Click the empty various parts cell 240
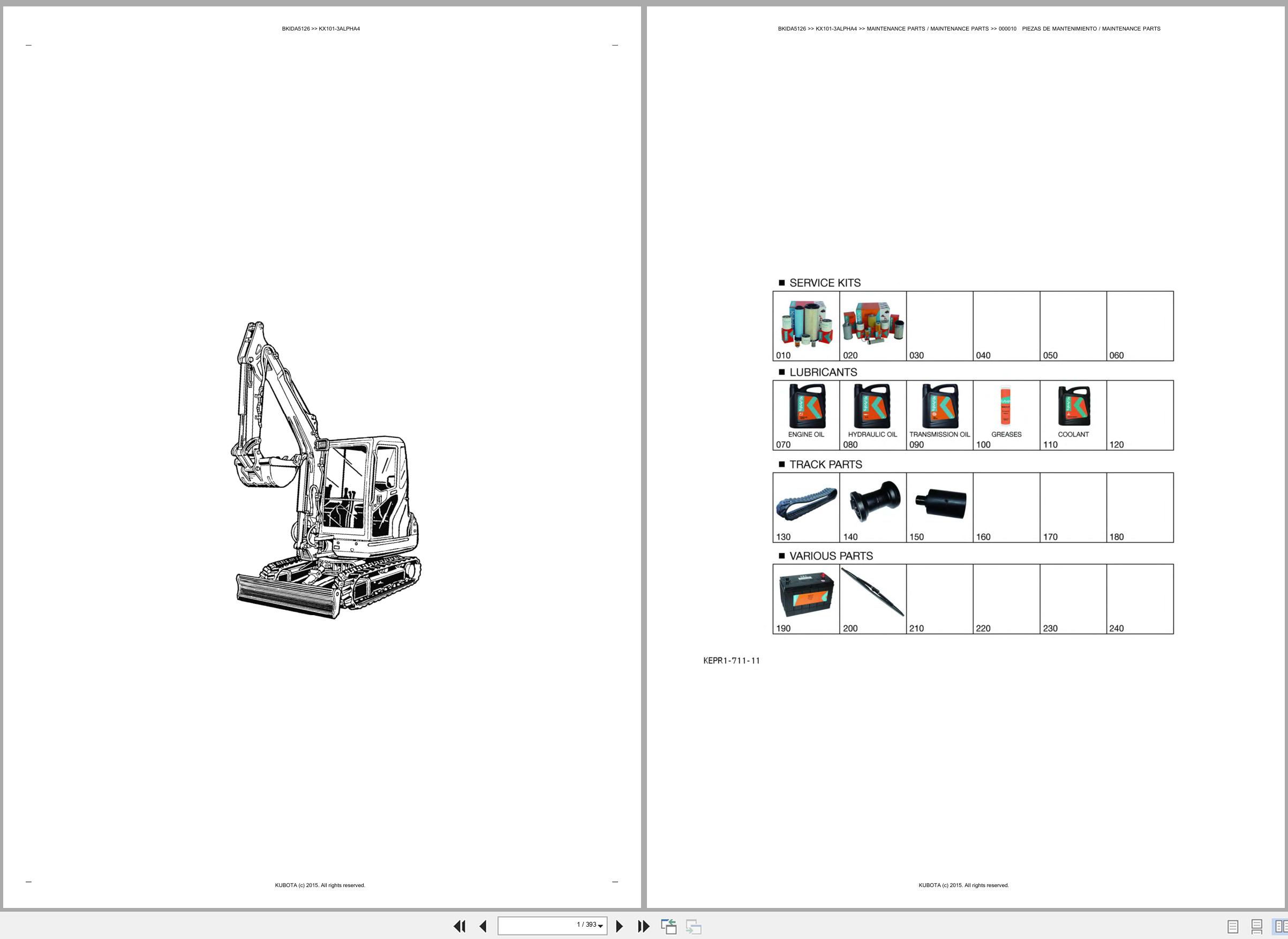This screenshot has height=939, width=1288. click(1140, 599)
